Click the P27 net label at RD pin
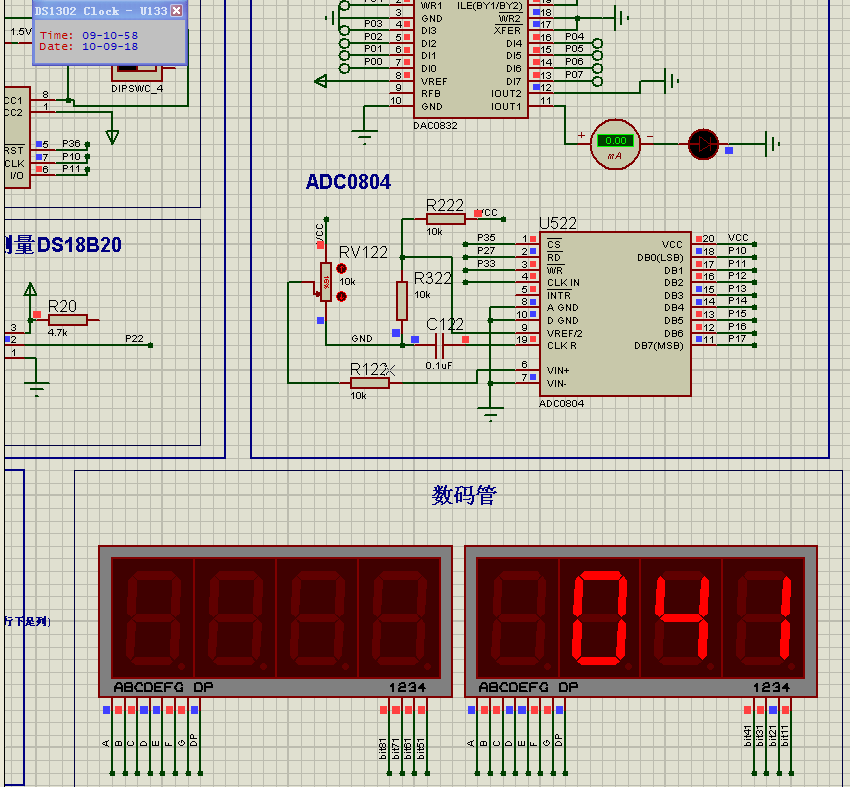The image size is (850, 788). pyautogui.click(x=486, y=250)
